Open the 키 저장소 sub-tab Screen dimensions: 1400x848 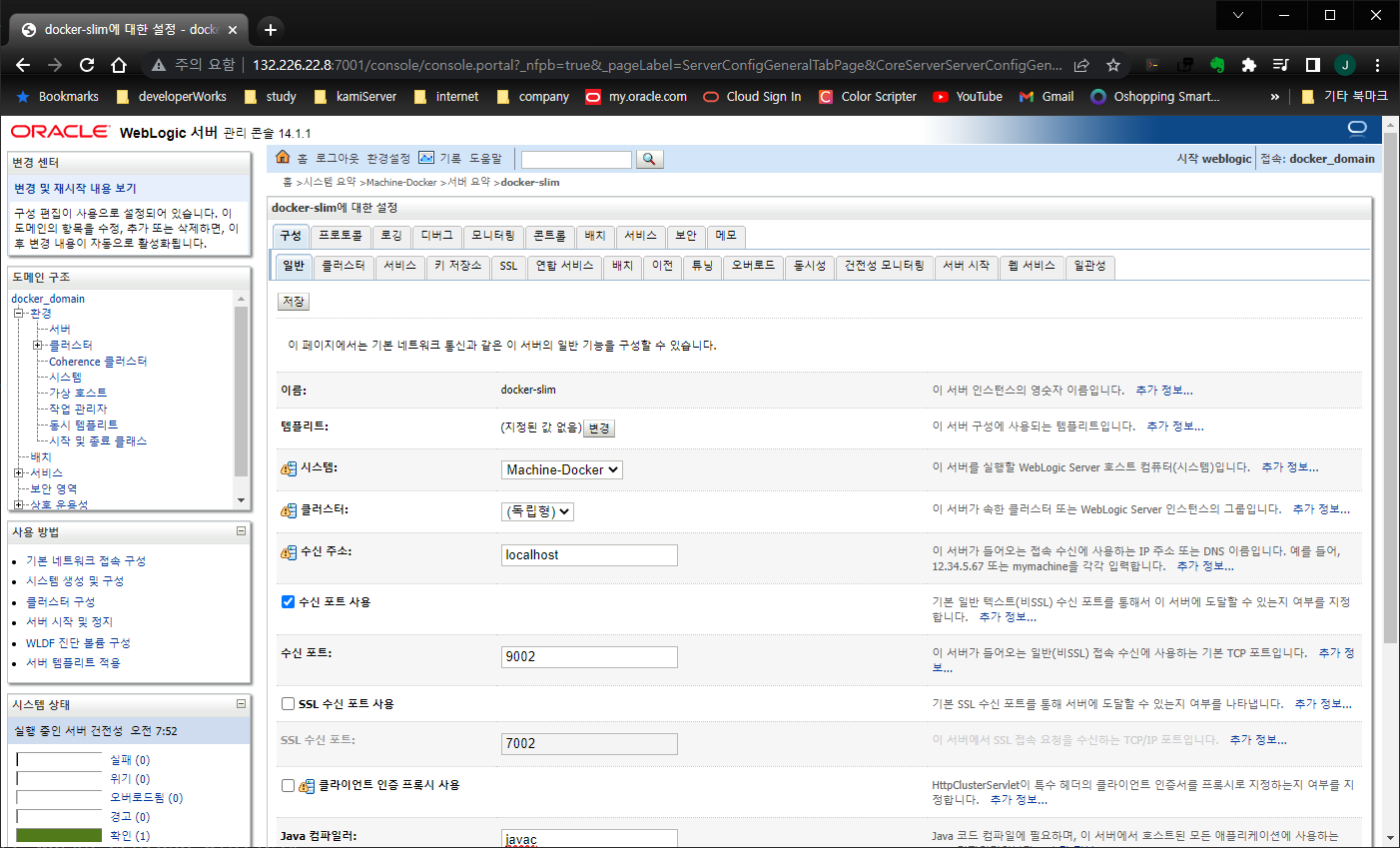[x=458, y=266]
